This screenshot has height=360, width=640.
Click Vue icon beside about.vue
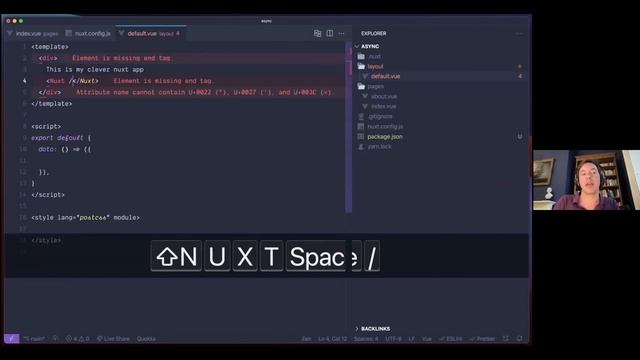pyautogui.click(x=365, y=96)
